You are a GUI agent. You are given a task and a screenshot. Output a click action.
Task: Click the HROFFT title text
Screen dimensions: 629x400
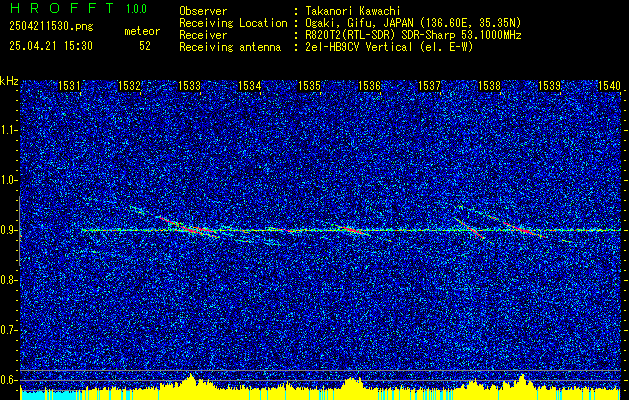coord(62,8)
